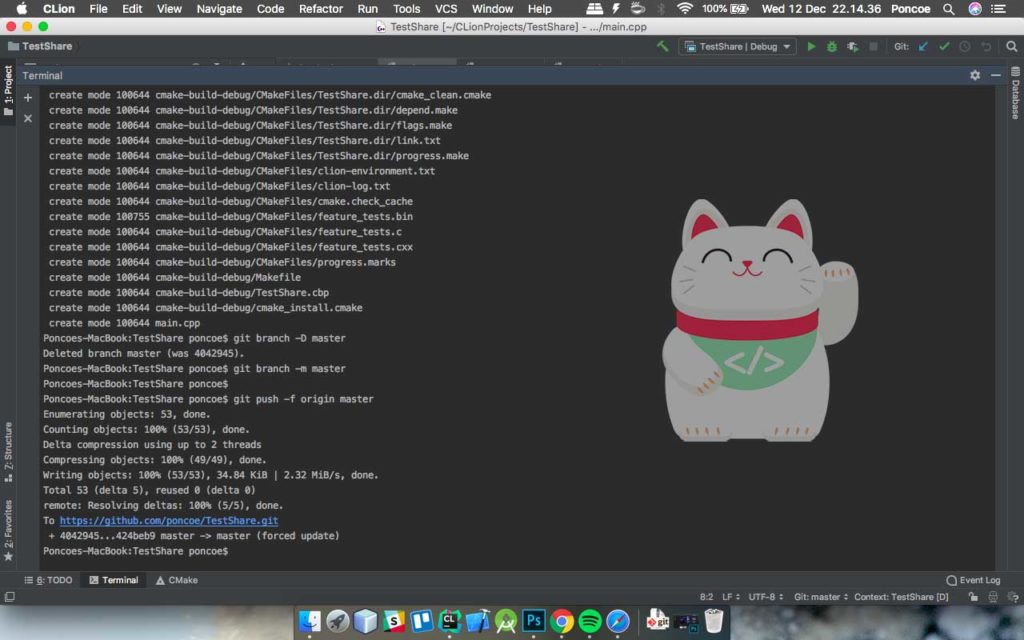Click the CLion icon in the Dock
The image size is (1024, 640).
click(x=450, y=621)
